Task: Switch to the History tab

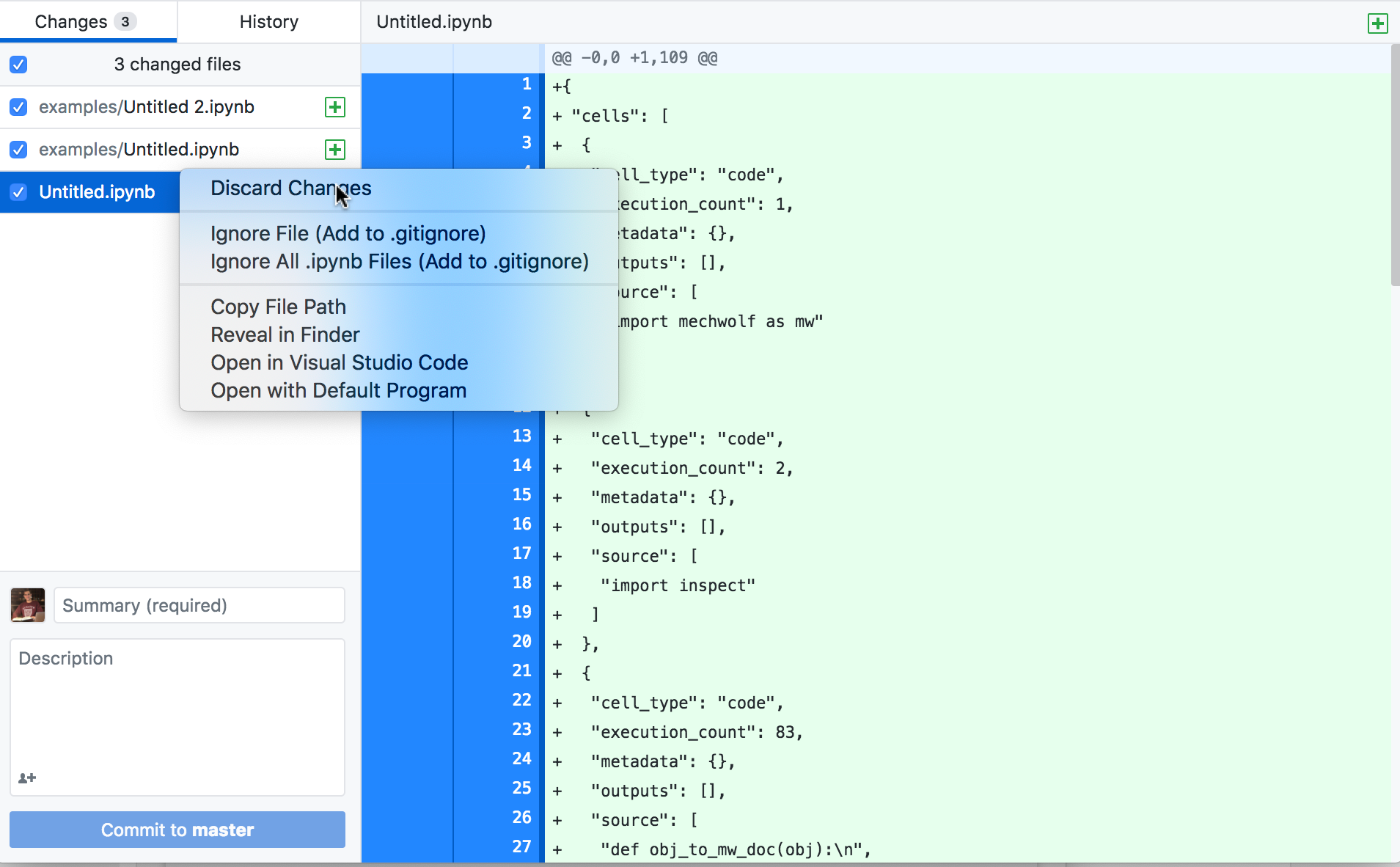Action: [268, 21]
